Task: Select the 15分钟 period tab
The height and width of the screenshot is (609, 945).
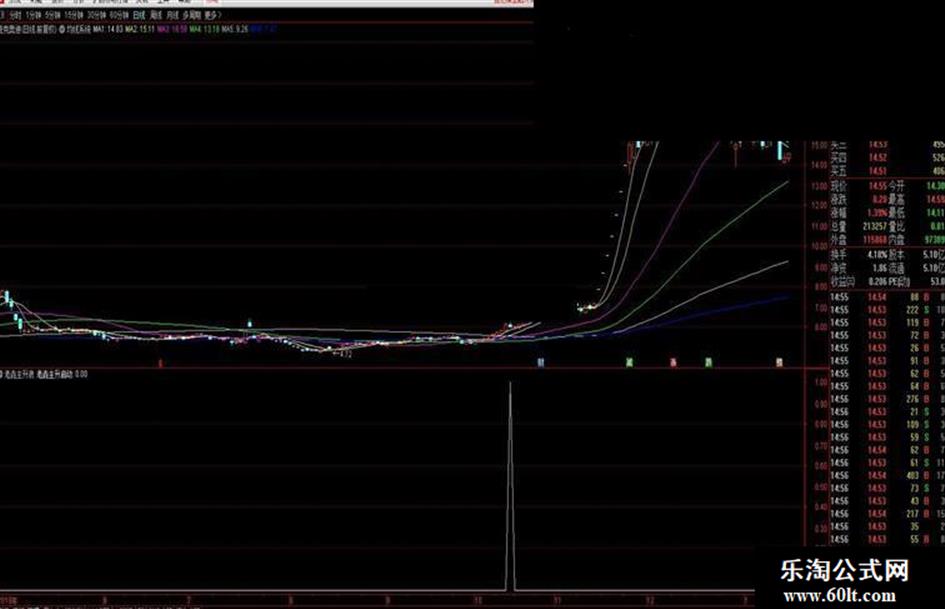Action: [x=74, y=15]
